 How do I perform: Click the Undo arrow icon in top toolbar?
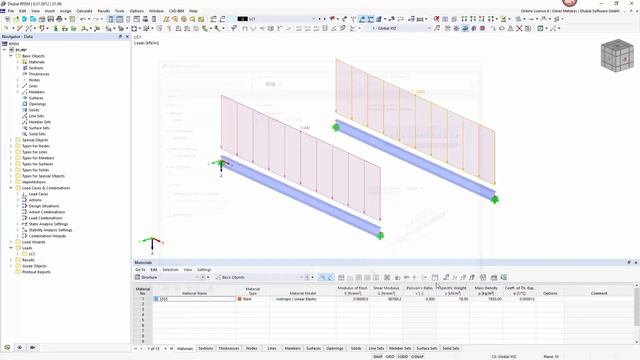83,19
